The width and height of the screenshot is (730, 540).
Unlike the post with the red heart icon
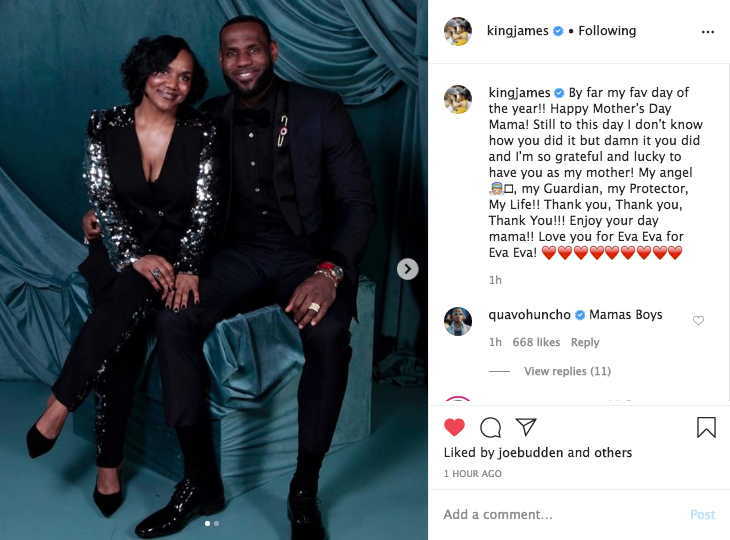tap(454, 427)
